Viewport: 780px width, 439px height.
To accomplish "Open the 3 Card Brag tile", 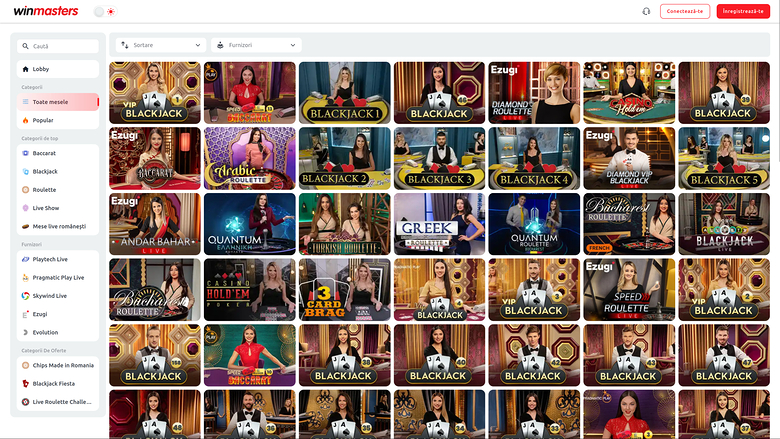I will 345,290.
